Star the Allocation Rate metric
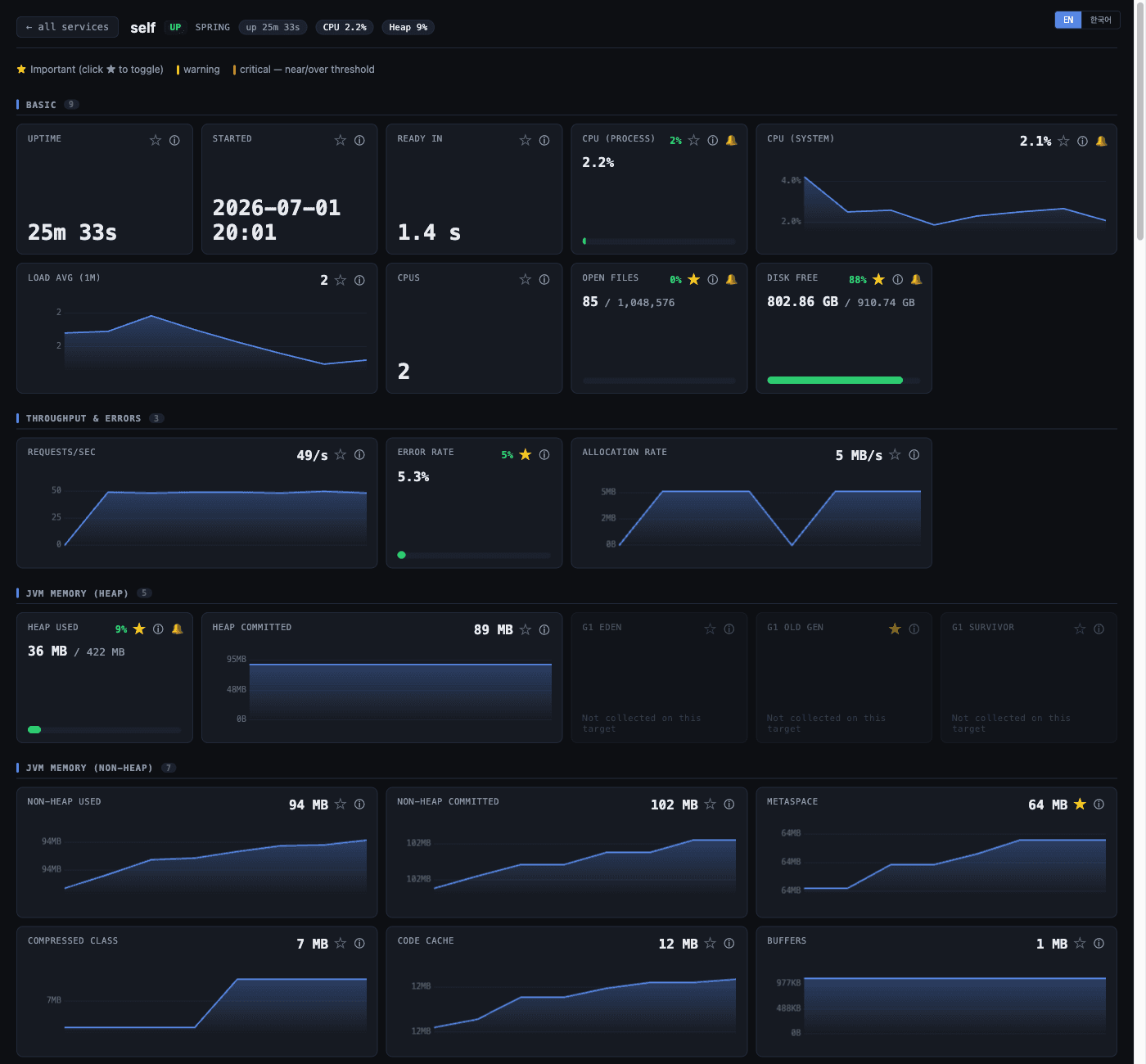 click(895, 454)
